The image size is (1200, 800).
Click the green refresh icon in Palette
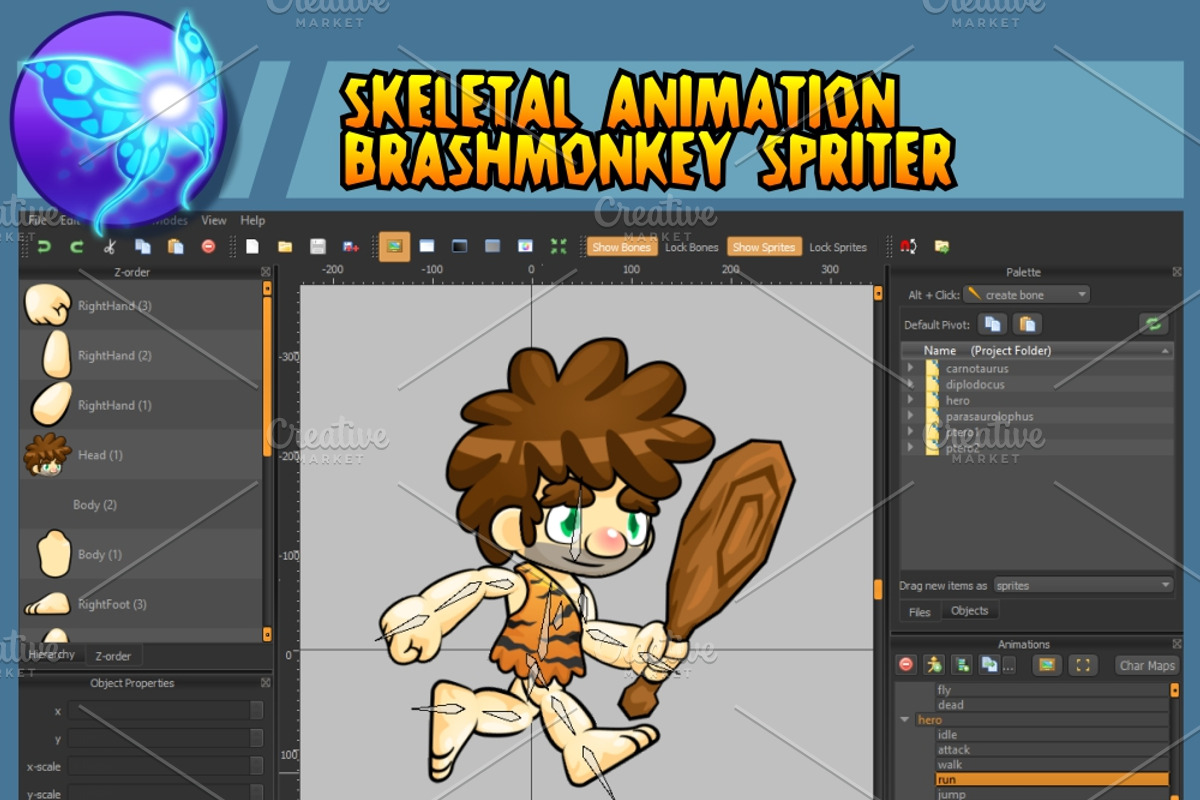tap(1155, 324)
